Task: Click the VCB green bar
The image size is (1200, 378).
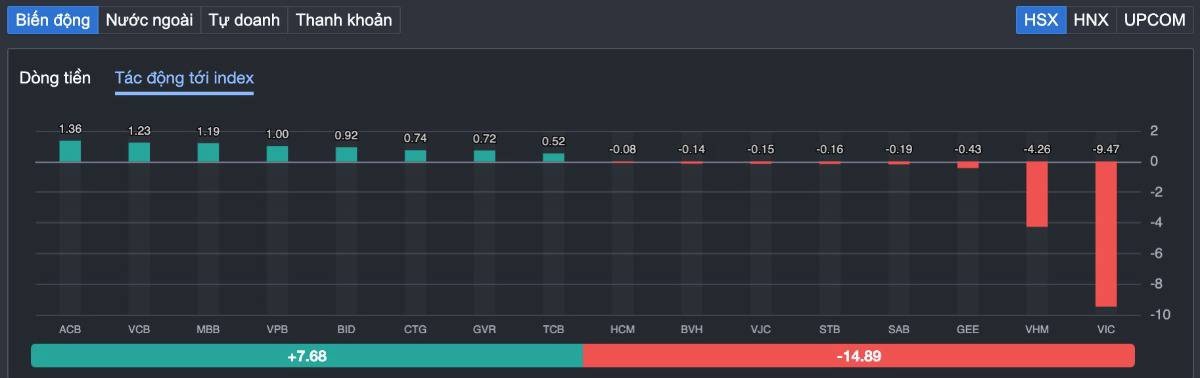Action: point(139,152)
